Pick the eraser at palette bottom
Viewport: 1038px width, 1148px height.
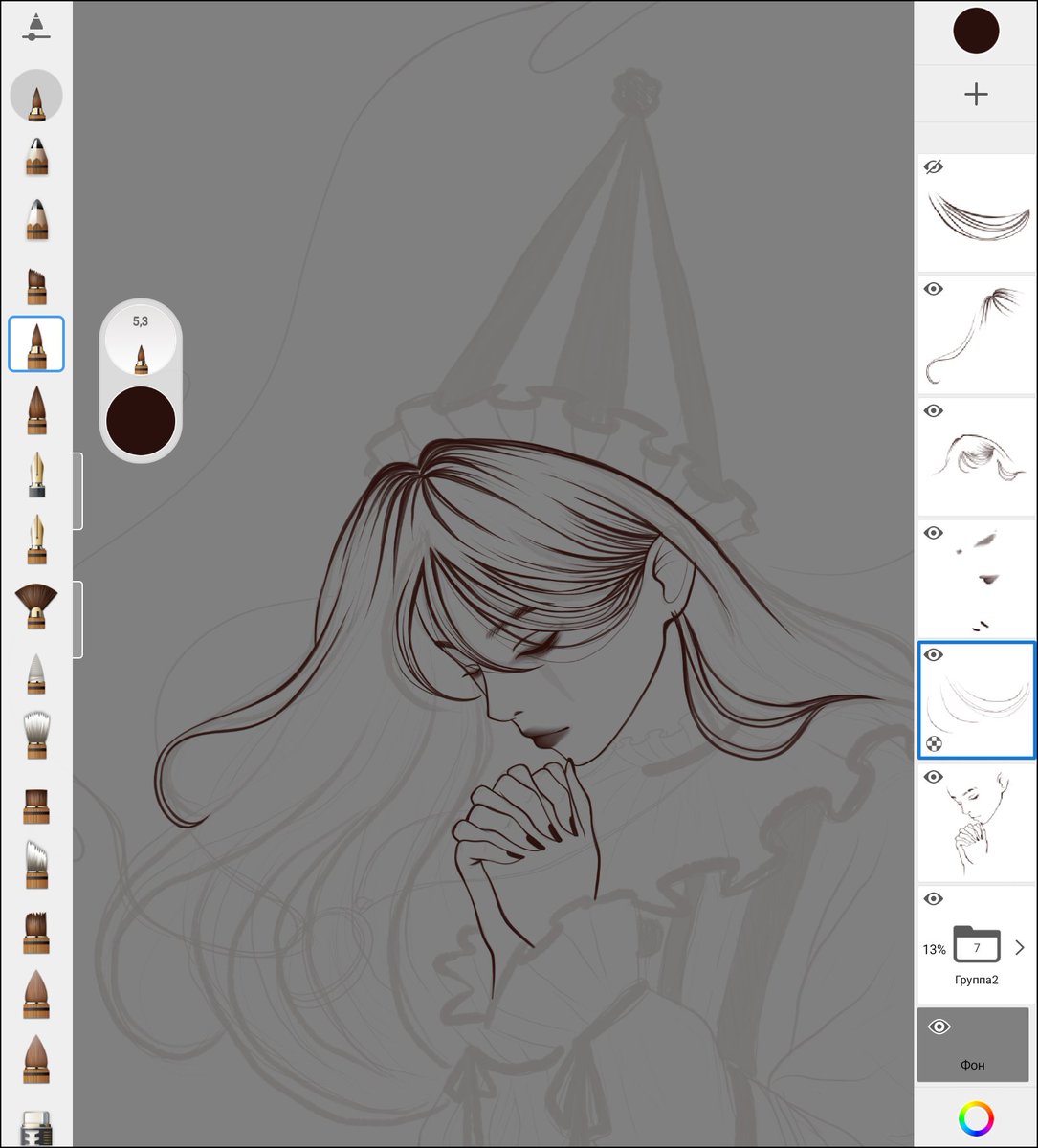[x=36, y=1127]
